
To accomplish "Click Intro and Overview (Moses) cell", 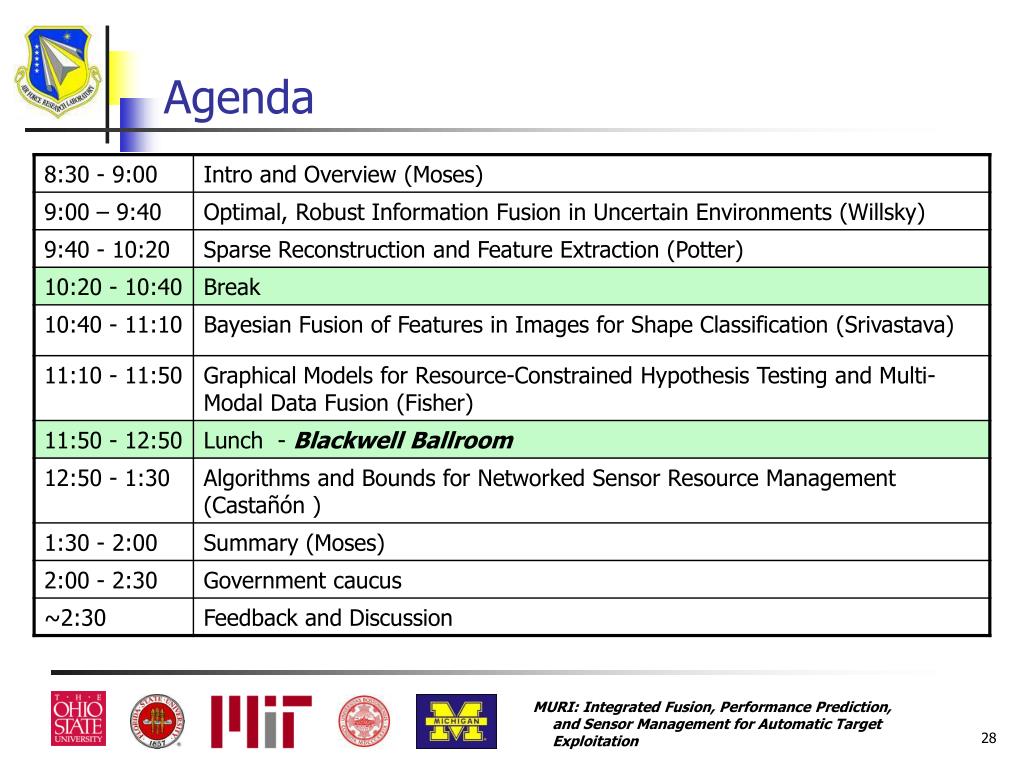I will [x=592, y=174].
